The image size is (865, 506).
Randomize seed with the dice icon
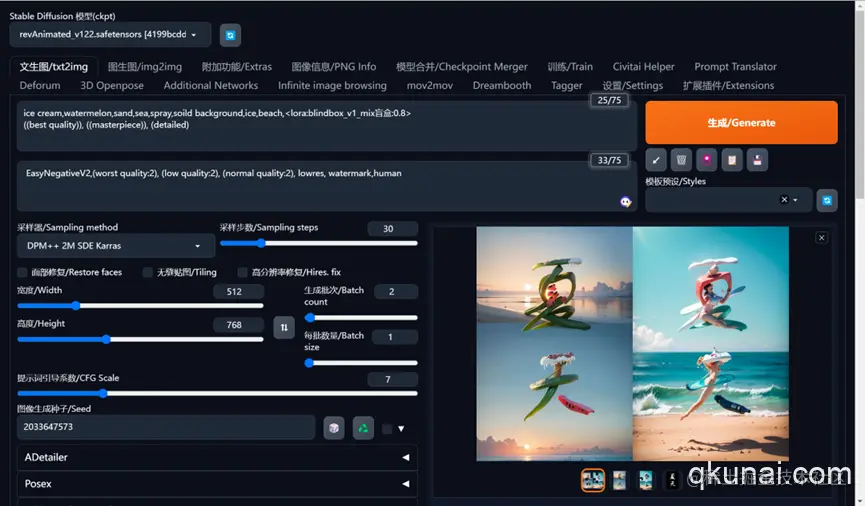[334, 428]
